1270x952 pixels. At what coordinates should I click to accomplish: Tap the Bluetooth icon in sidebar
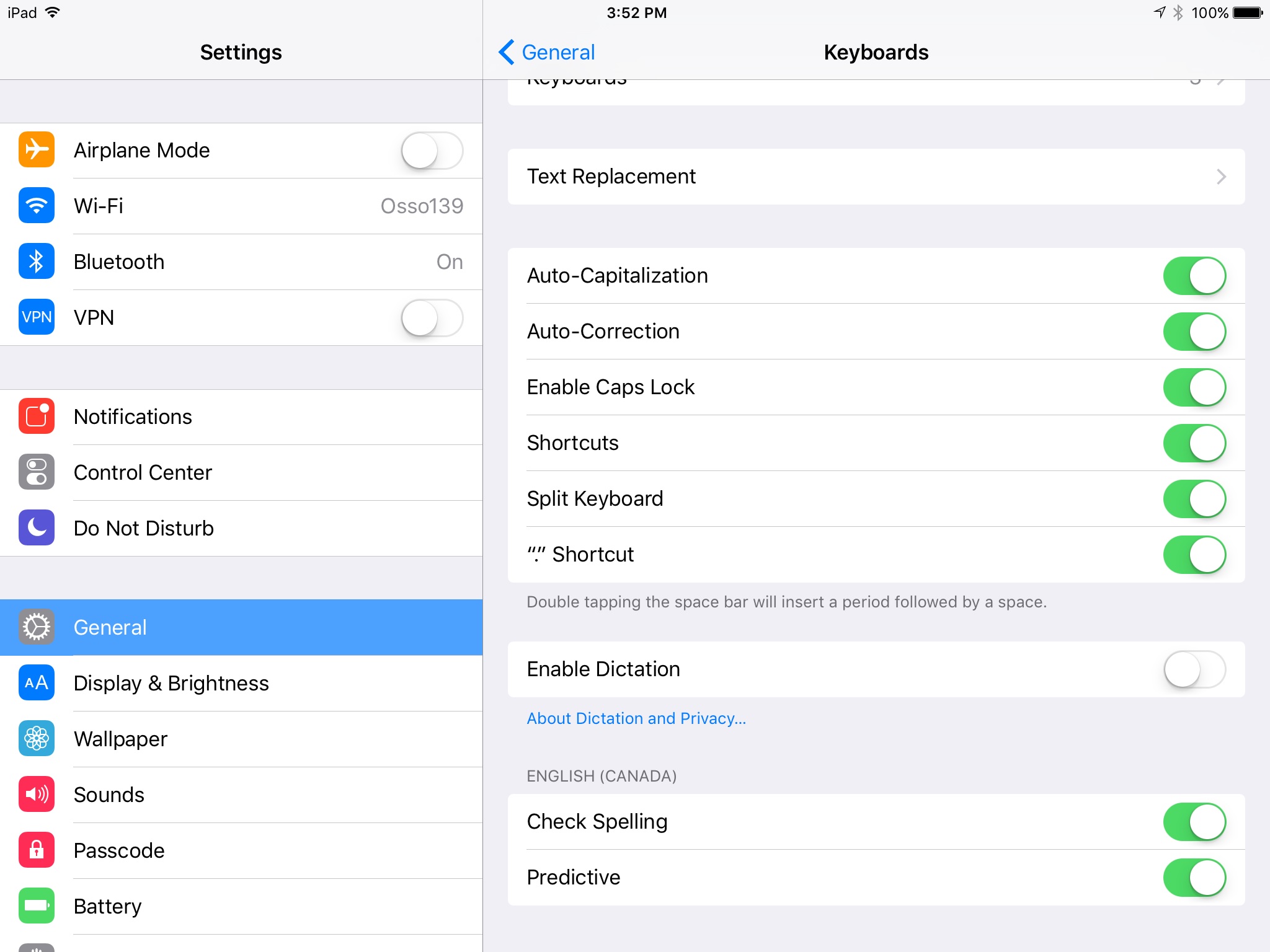(37, 262)
